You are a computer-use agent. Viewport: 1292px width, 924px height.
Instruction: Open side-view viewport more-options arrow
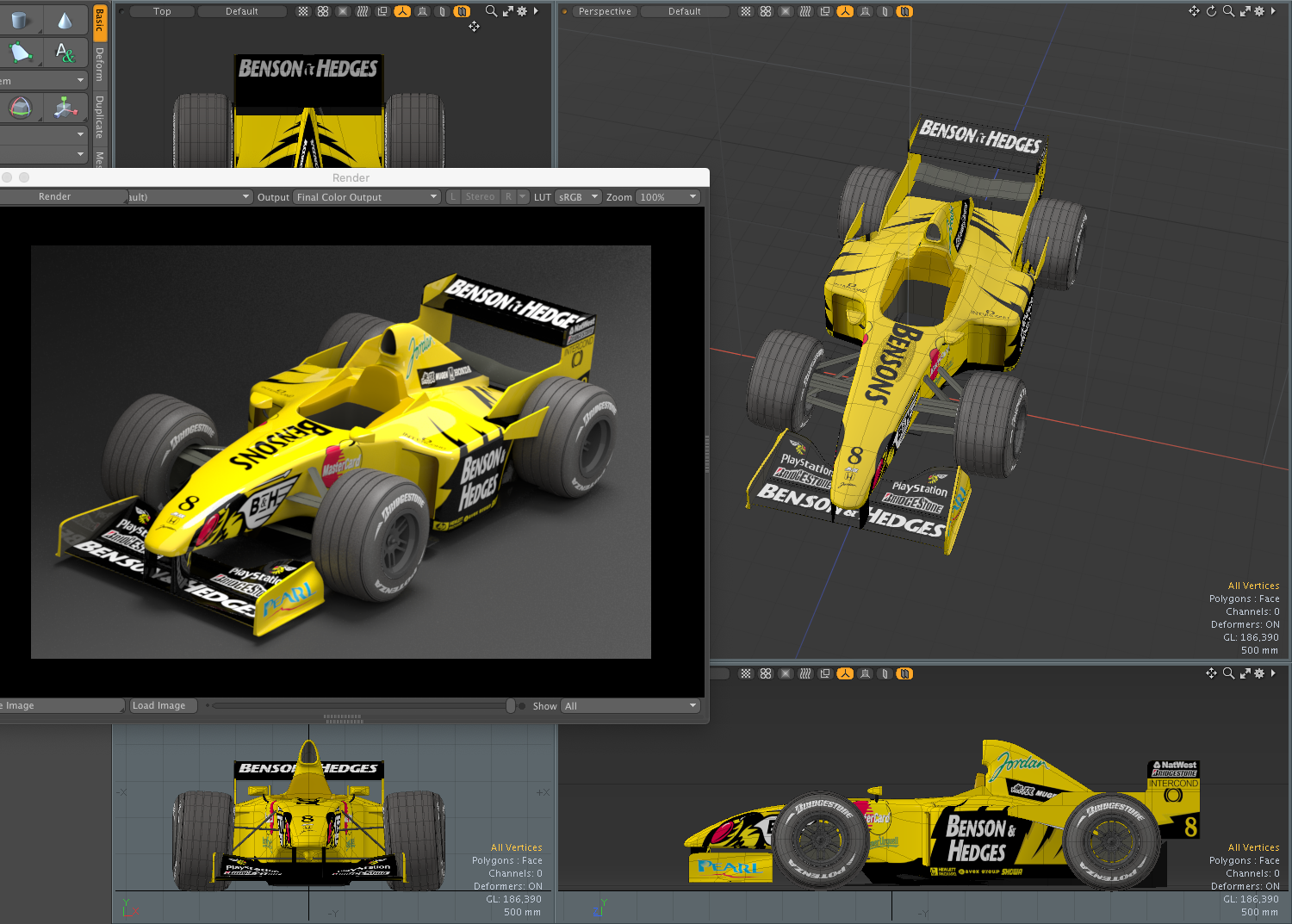coord(1273,673)
